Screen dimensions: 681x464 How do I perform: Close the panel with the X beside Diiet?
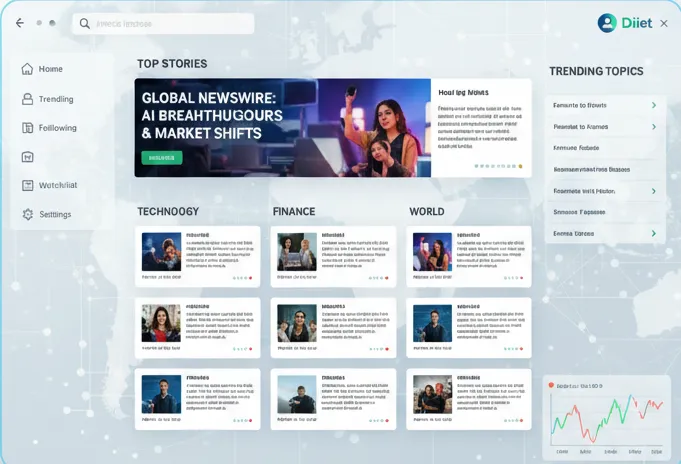[x=664, y=23]
